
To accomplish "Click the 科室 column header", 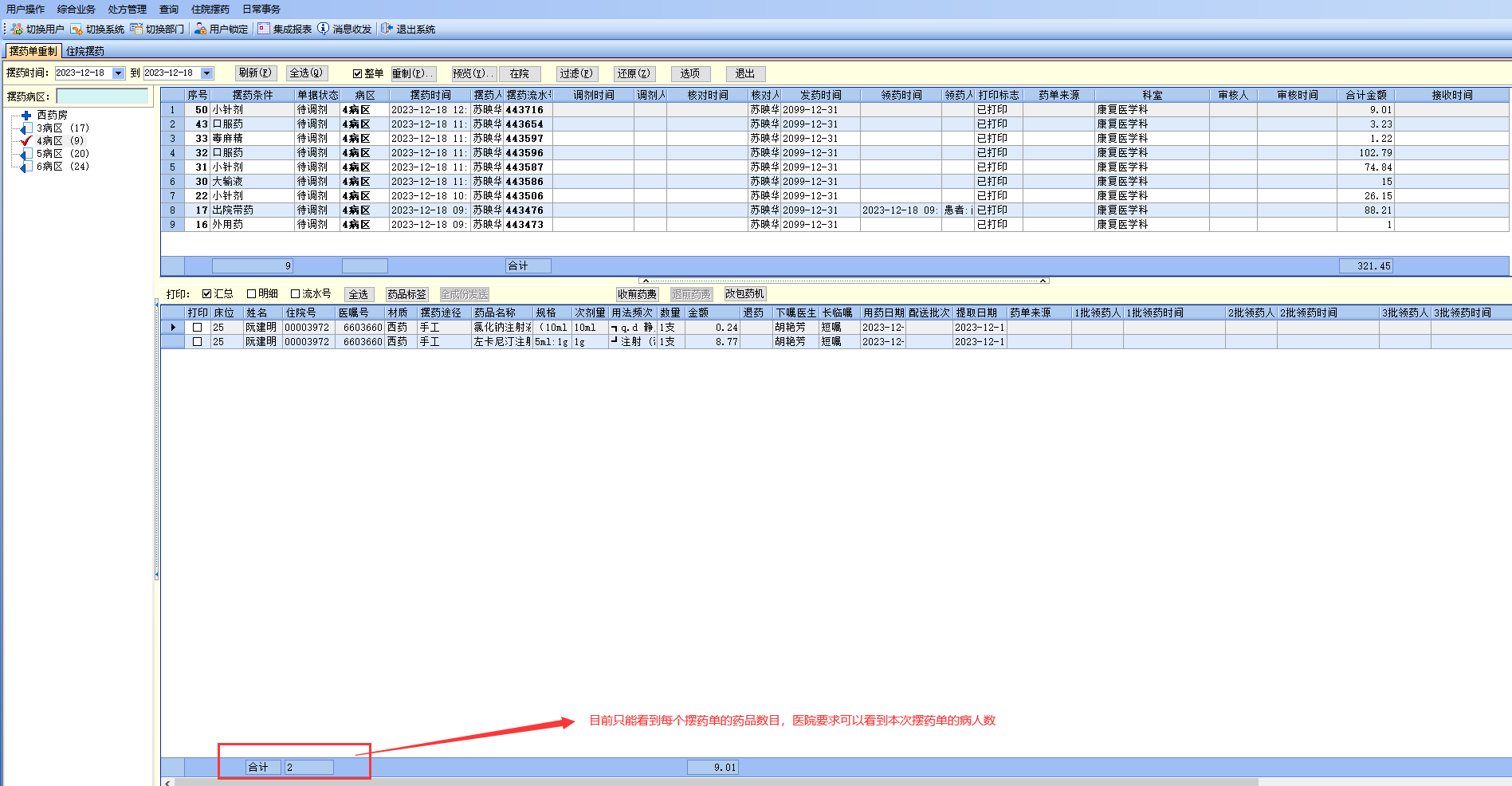I will (x=1153, y=95).
